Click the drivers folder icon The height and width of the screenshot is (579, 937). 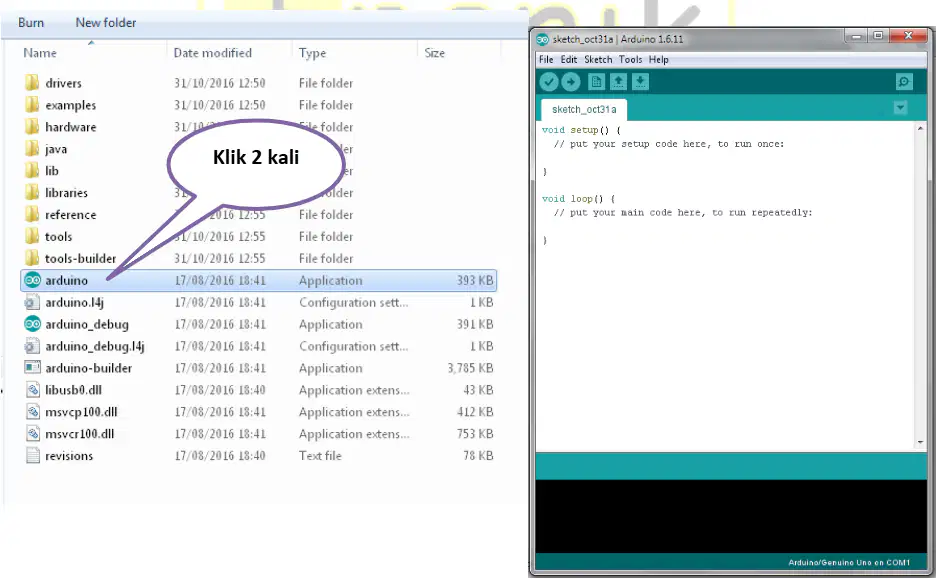point(32,82)
